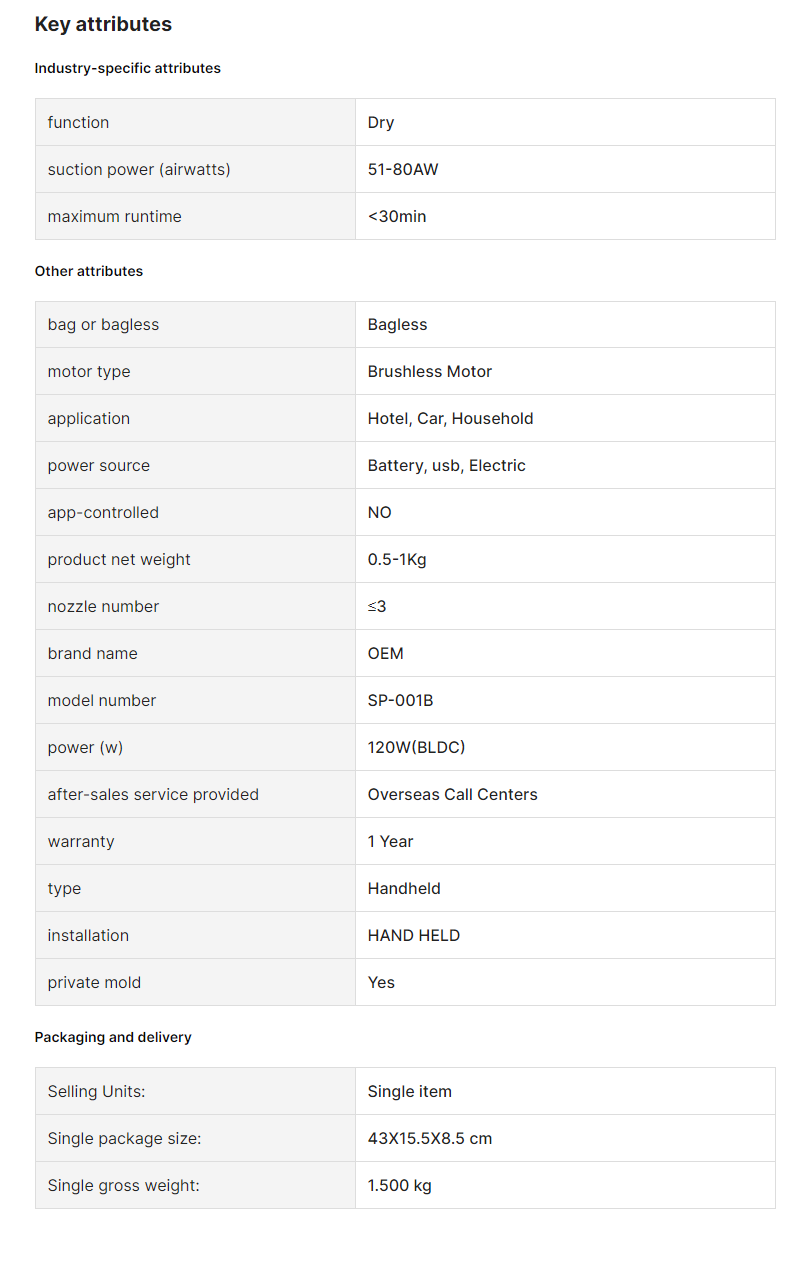This screenshot has width=788, height=1277.
Task: Select the '43X15.5X8.5 cm' package size
Action: click(x=430, y=1138)
